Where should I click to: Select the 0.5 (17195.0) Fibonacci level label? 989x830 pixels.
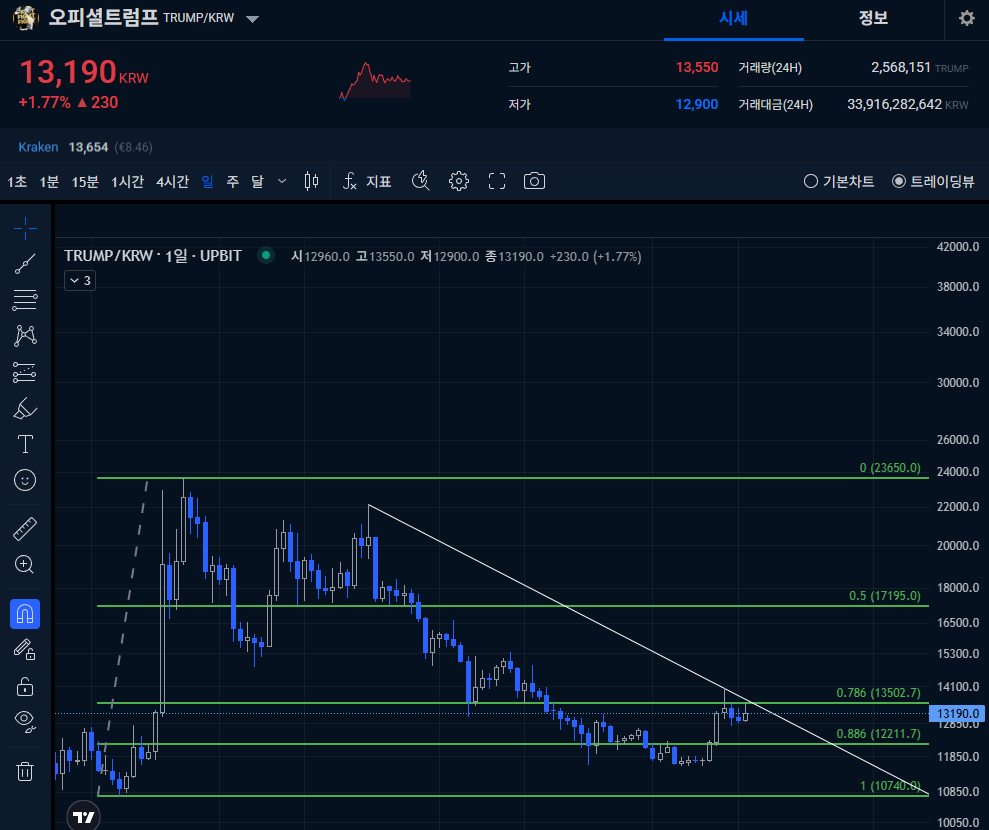coord(884,595)
